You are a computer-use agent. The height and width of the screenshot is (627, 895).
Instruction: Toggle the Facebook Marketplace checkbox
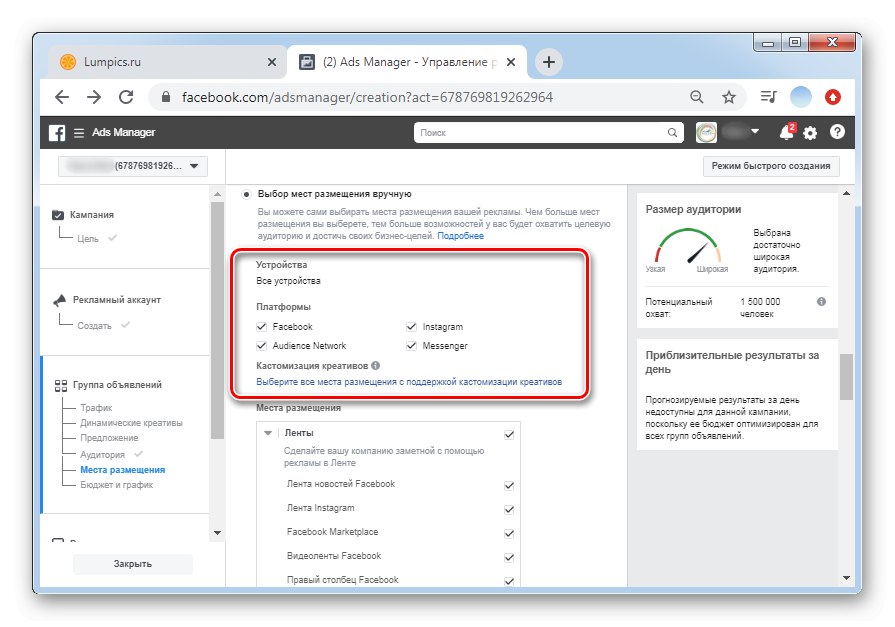[x=509, y=533]
